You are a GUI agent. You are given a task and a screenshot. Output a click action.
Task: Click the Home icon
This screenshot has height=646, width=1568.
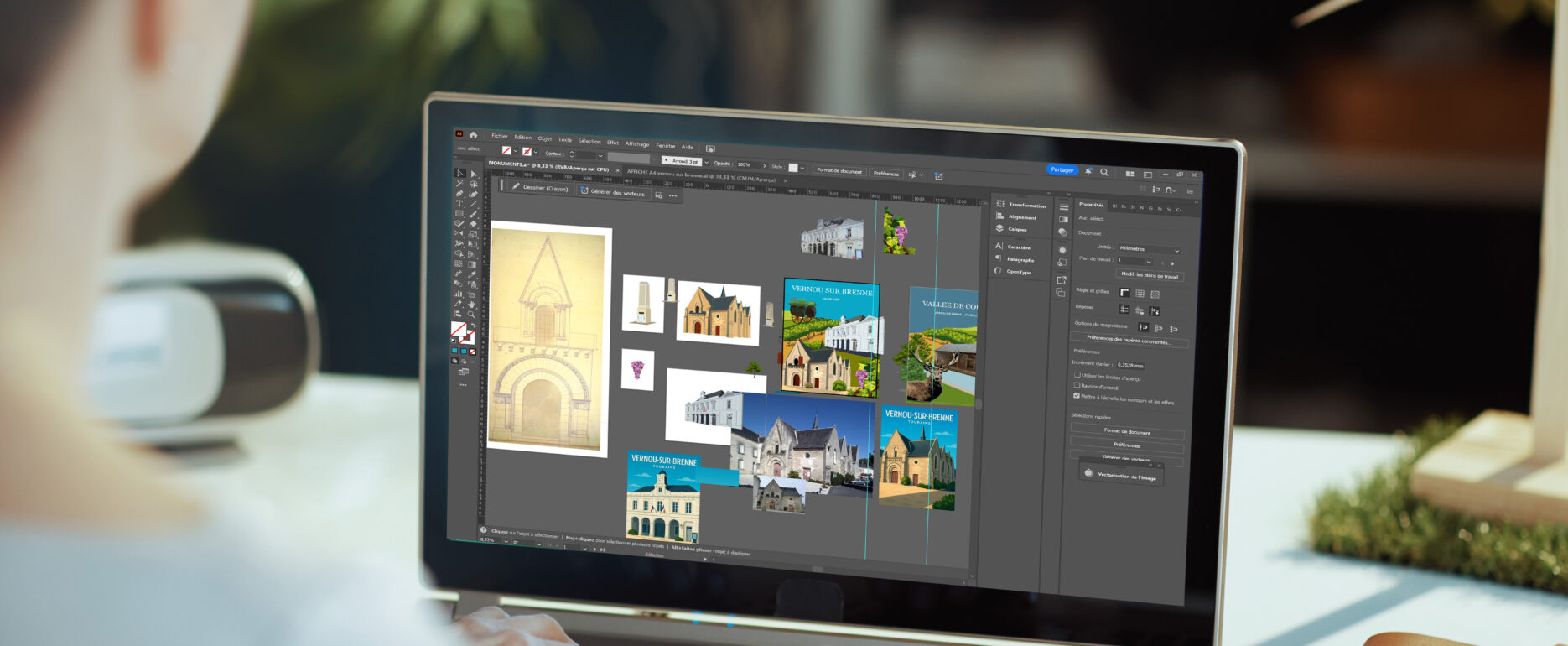click(x=474, y=134)
